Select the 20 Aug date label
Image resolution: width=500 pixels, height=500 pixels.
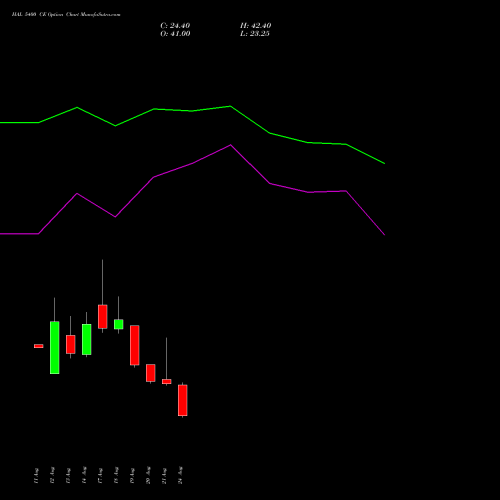click(148, 476)
